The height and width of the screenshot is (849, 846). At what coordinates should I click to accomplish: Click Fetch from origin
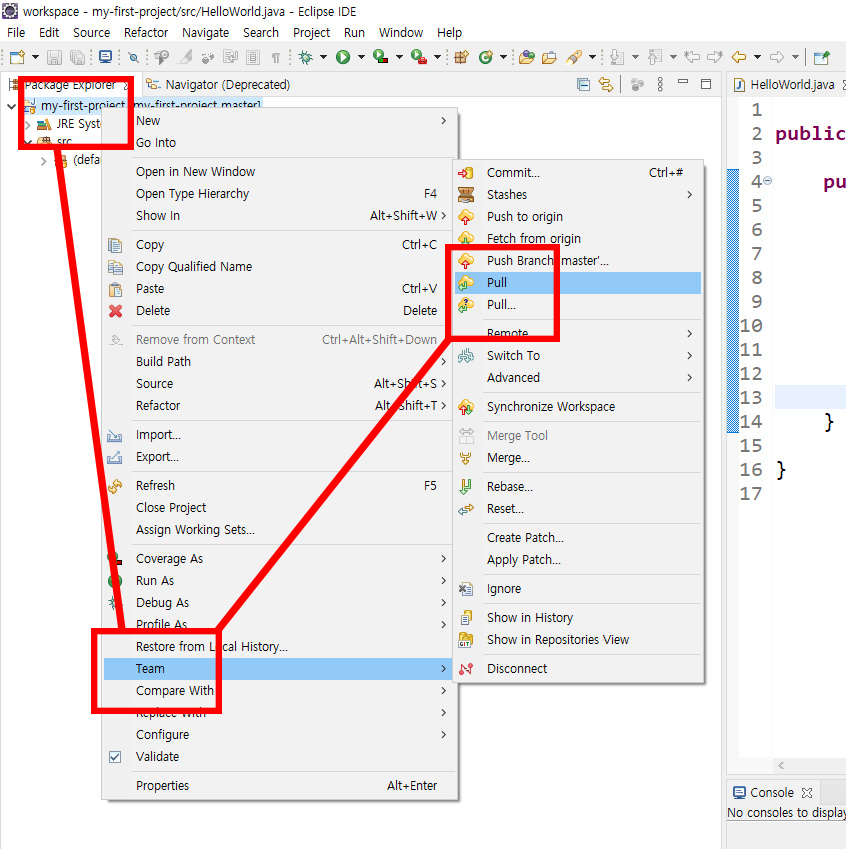[x=578, y=239]
